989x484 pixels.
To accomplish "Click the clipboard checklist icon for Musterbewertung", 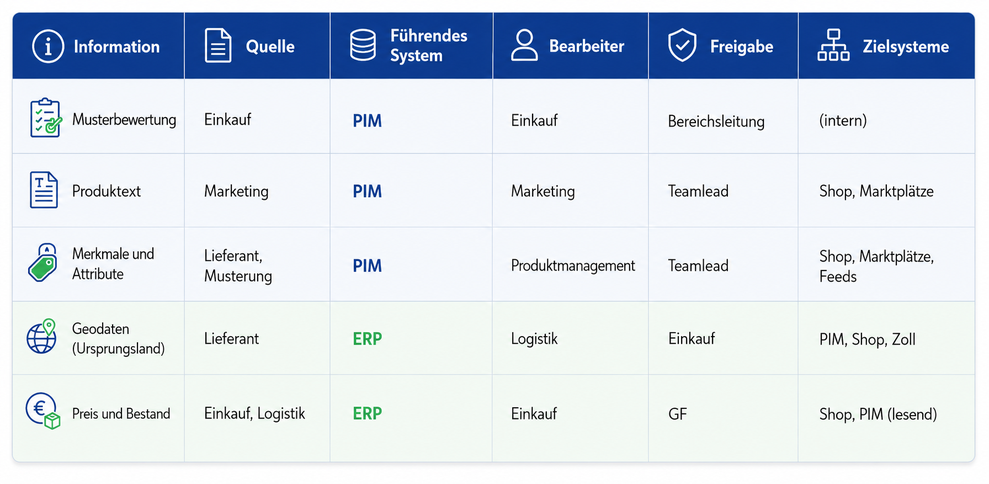I will tap(45, 118).
